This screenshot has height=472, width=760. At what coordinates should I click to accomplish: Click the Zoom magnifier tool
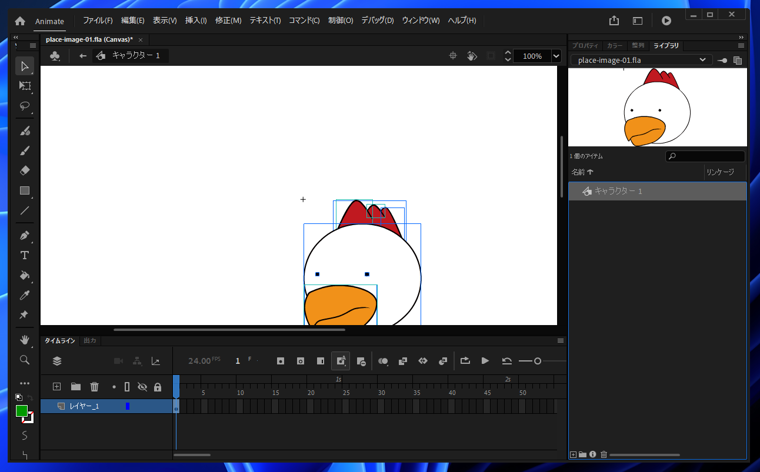pyautogui.click(x=25, y=360)
